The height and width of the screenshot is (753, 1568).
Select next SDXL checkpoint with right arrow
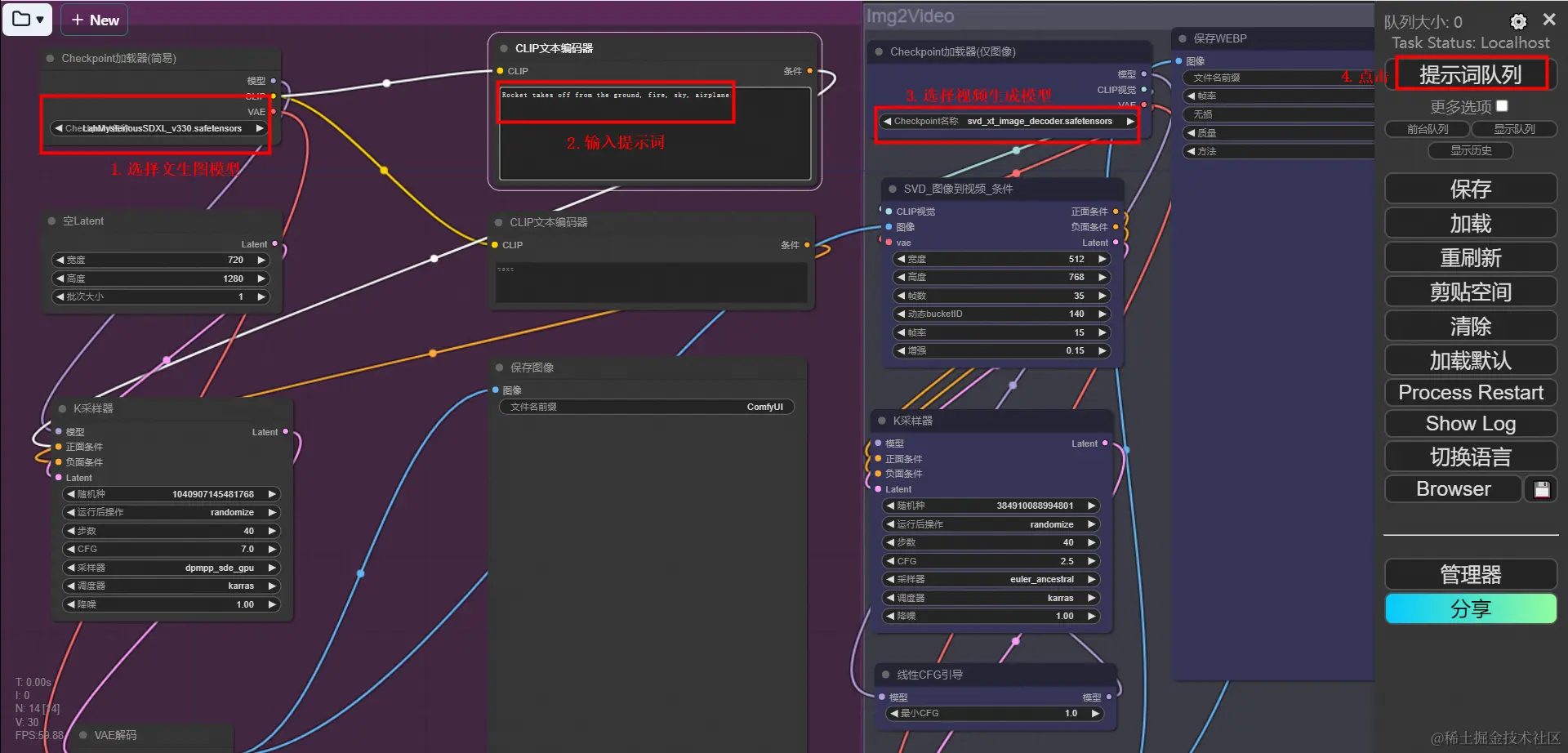point(260,128)
